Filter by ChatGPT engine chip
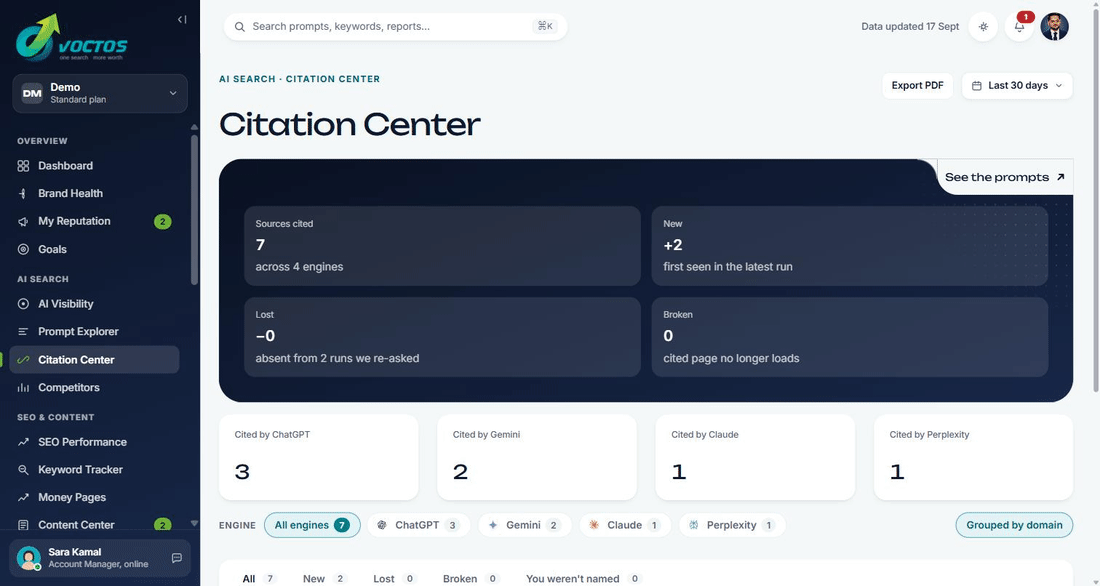Viewport: 1100px width, 586px height. (419, 525)
